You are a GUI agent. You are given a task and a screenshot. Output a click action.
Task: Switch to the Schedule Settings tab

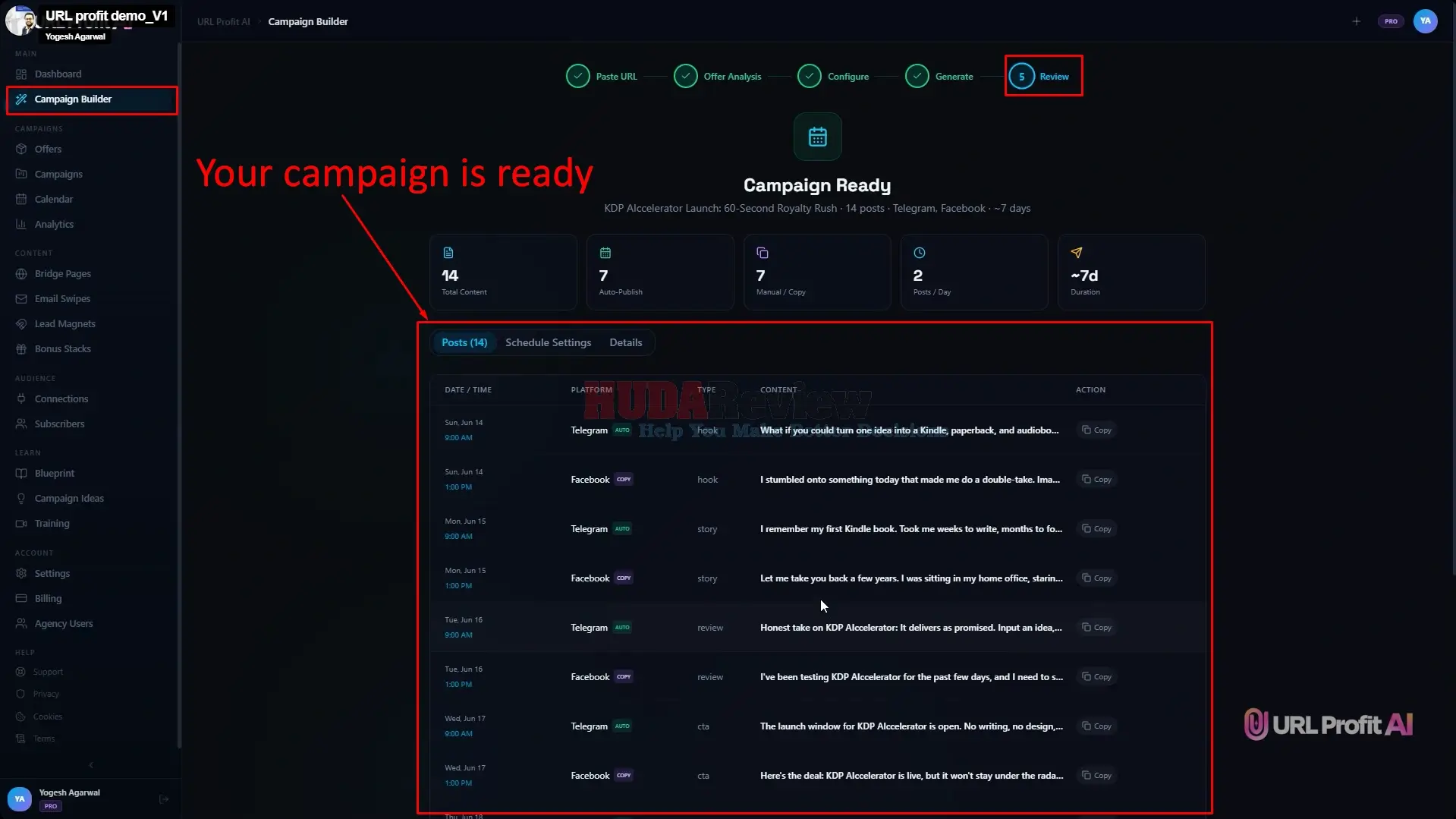coord(548,342)
